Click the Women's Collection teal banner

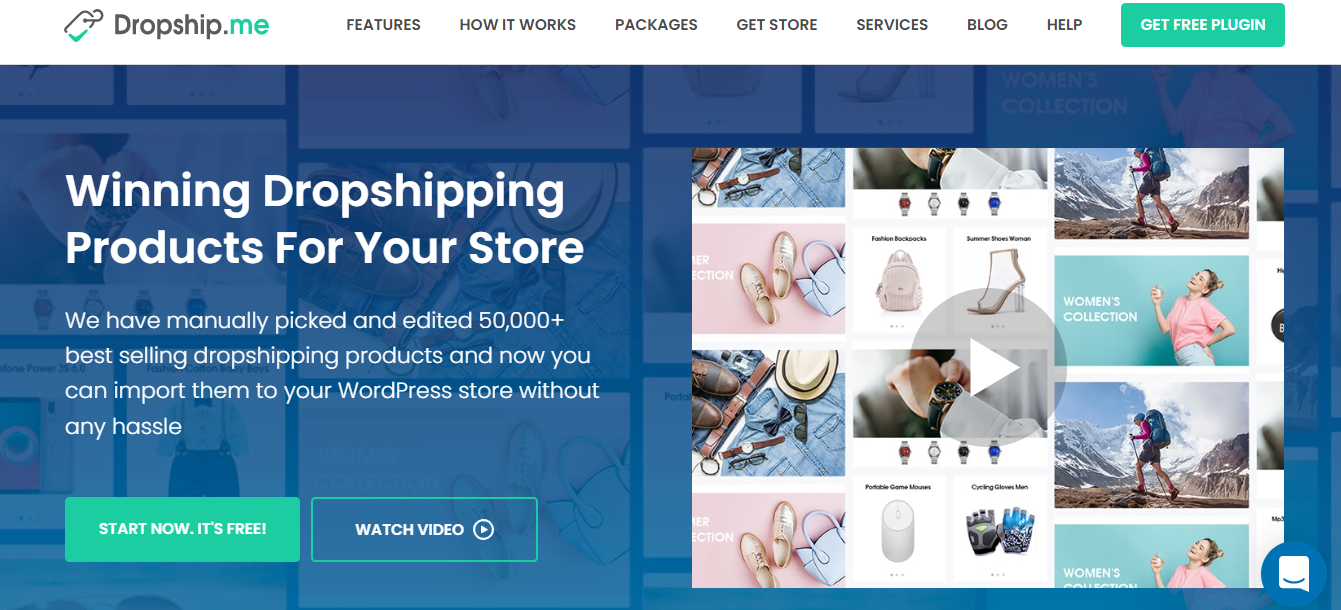pyautogui.click(x=1151, y=308)
